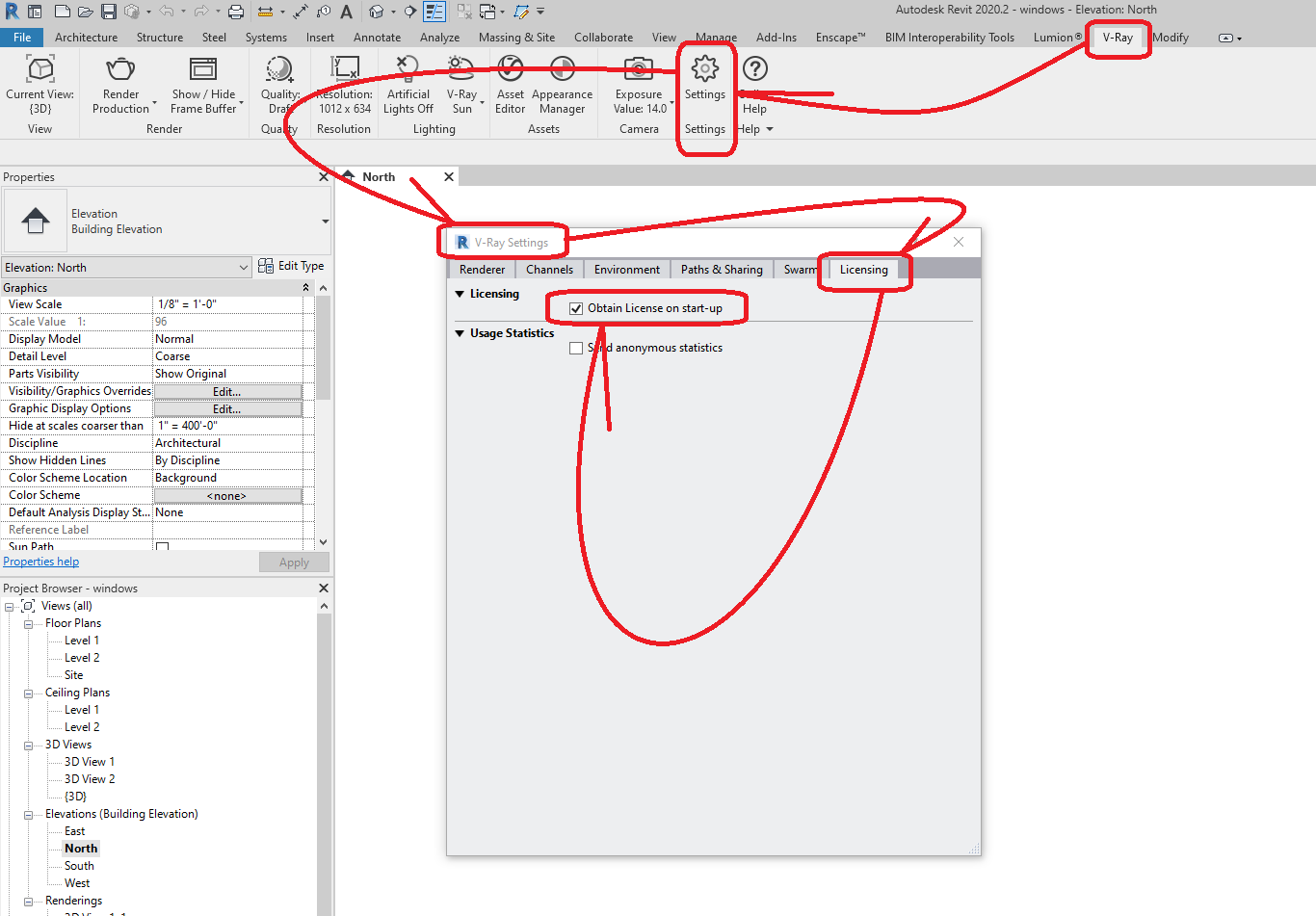The width and height of the screenshot is (1316, 916).
Task: Switch to the Annotate ribbon tab
Action: pyautogui.click(x=377, y=38)
